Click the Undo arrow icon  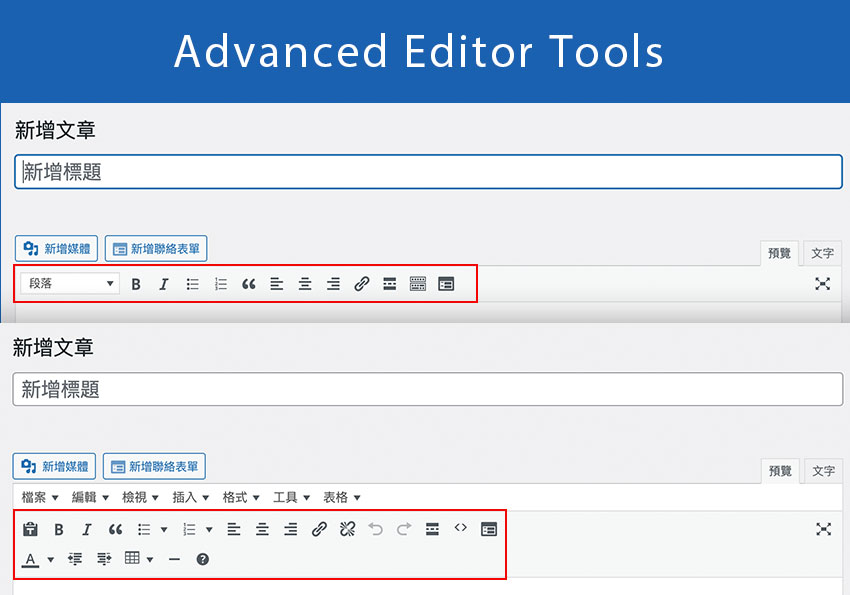(x=376, y=529)
